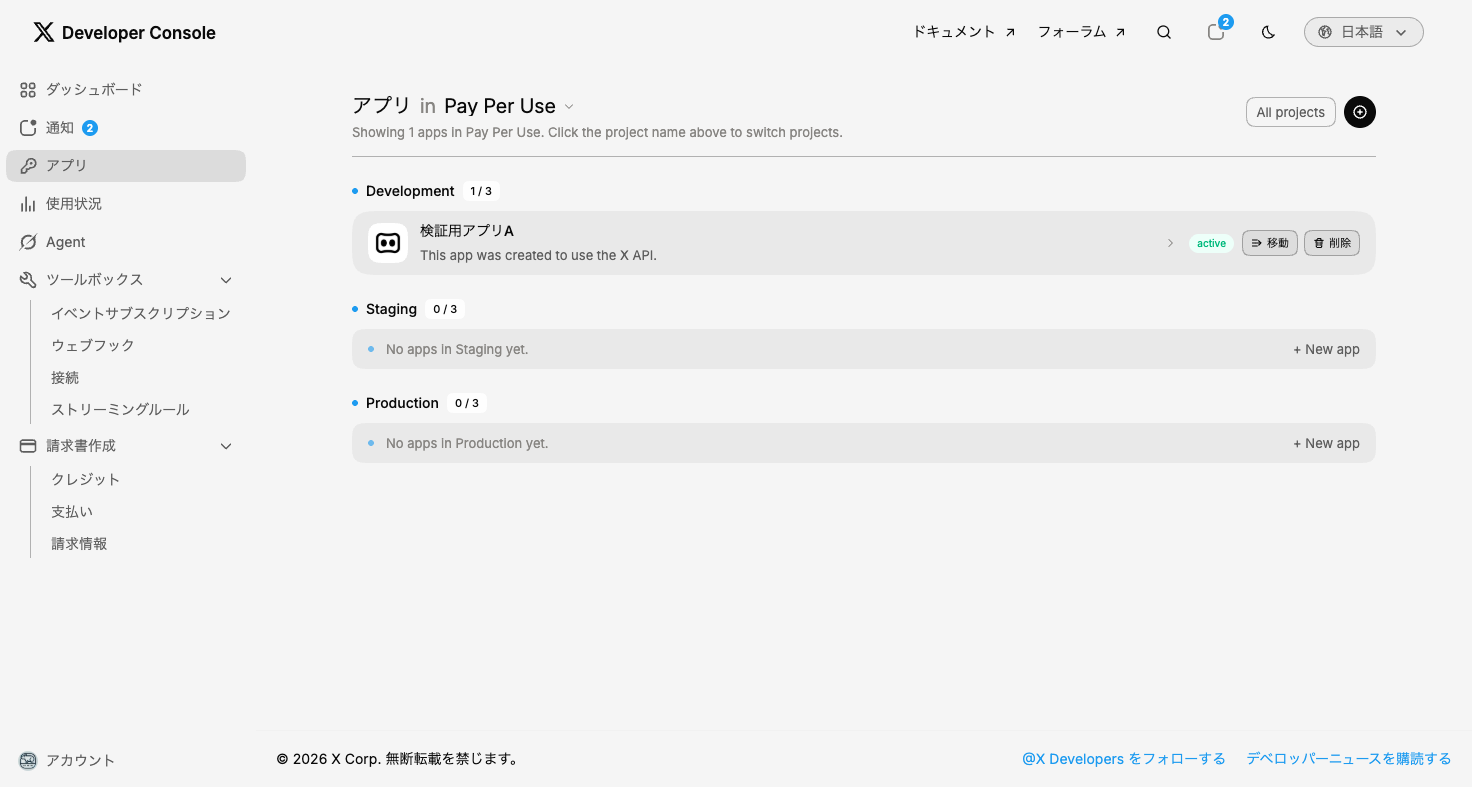The width and height of the screenshot is (1472, 787).
Task: Open the 検証用アプリA app name
Action: (x=467, y=231)
